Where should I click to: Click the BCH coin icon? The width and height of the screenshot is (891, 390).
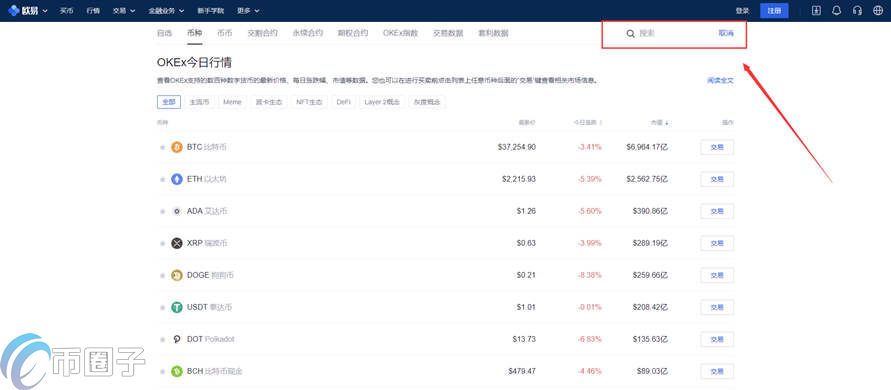click(177, 371)
